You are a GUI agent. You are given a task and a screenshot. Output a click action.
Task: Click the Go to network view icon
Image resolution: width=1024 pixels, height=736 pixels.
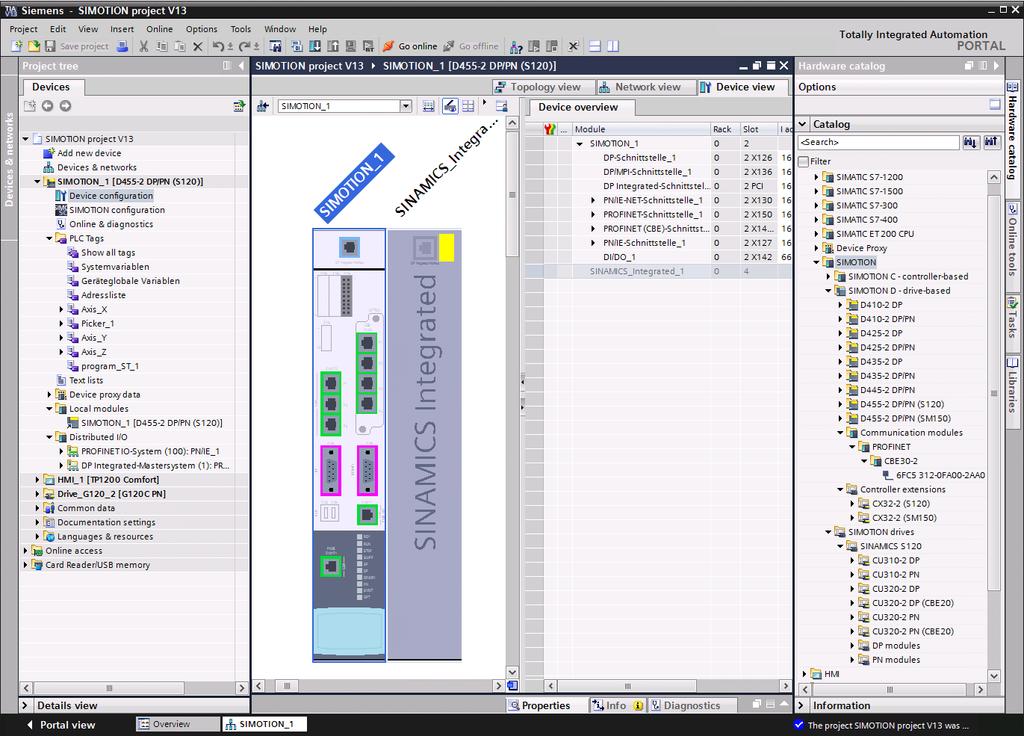pos(263,106)
